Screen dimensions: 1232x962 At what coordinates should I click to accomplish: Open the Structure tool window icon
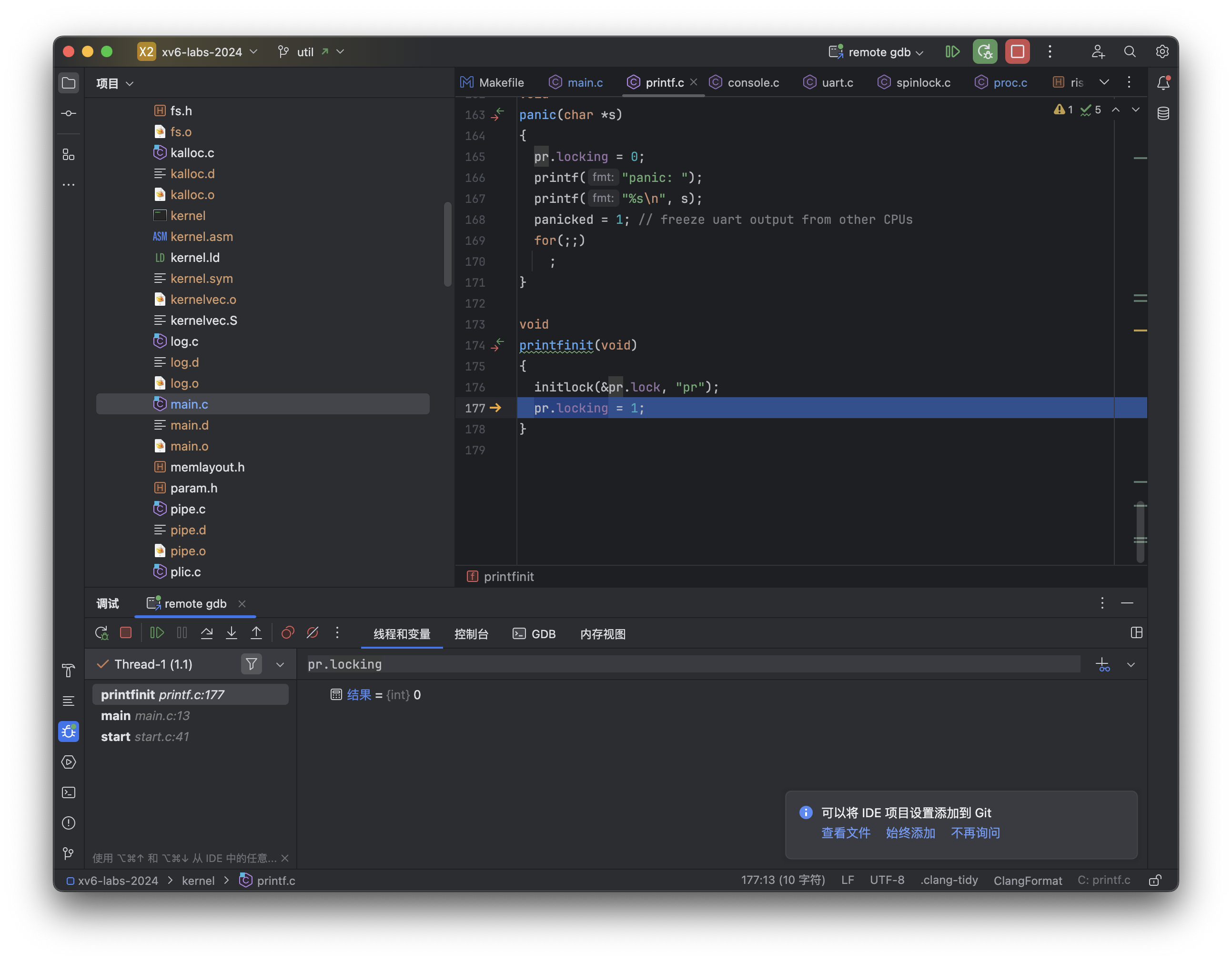(68, 154)
